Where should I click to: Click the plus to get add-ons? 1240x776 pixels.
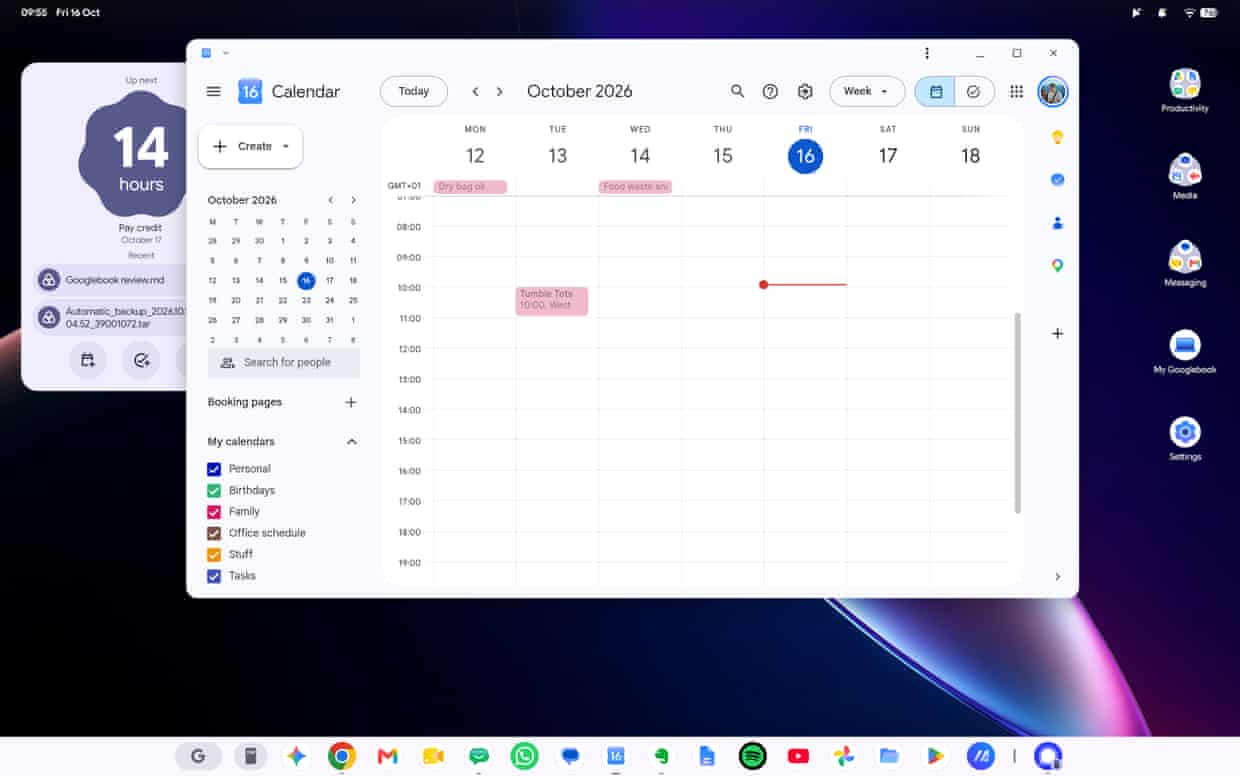pos(1057,333)
